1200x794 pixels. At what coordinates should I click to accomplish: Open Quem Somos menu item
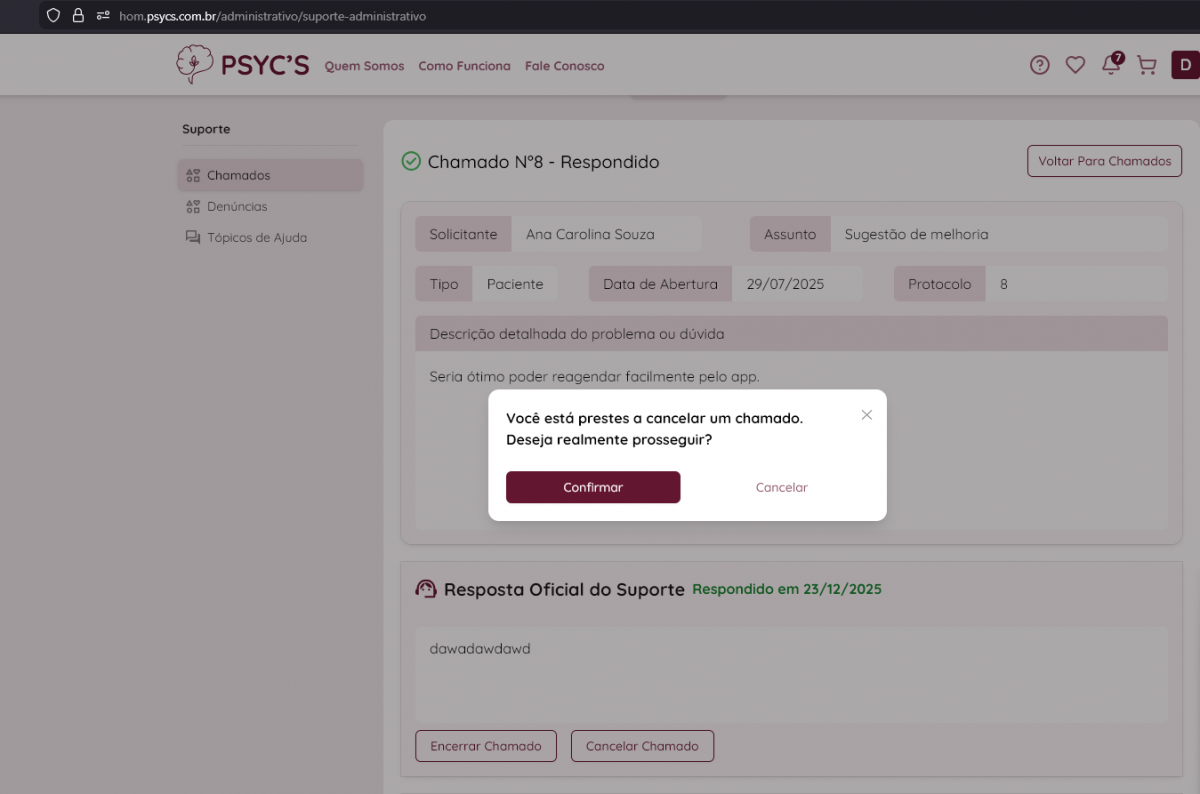click(x=364, y=66)
